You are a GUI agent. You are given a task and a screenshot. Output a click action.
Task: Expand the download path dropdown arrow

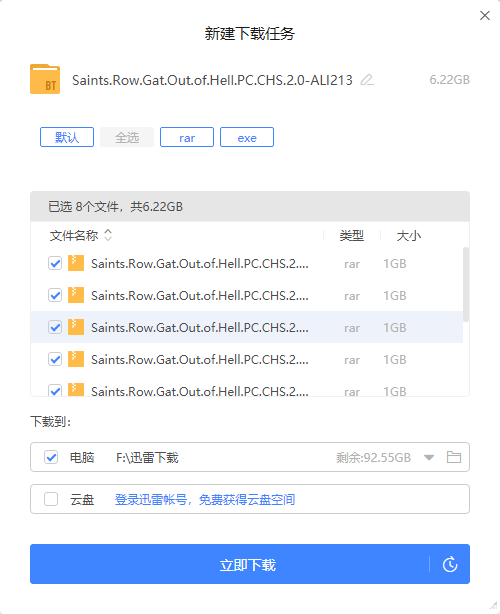pyautogui.click(x=429, y=457)
